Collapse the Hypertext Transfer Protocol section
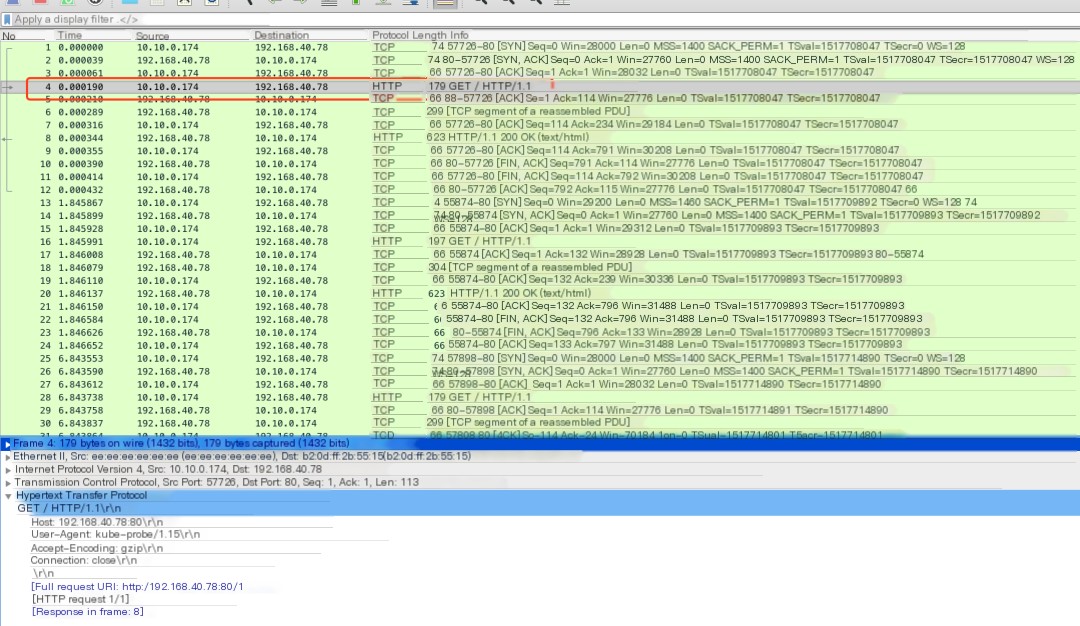Viewport: 1080px width, 626px height. (8, 496)
